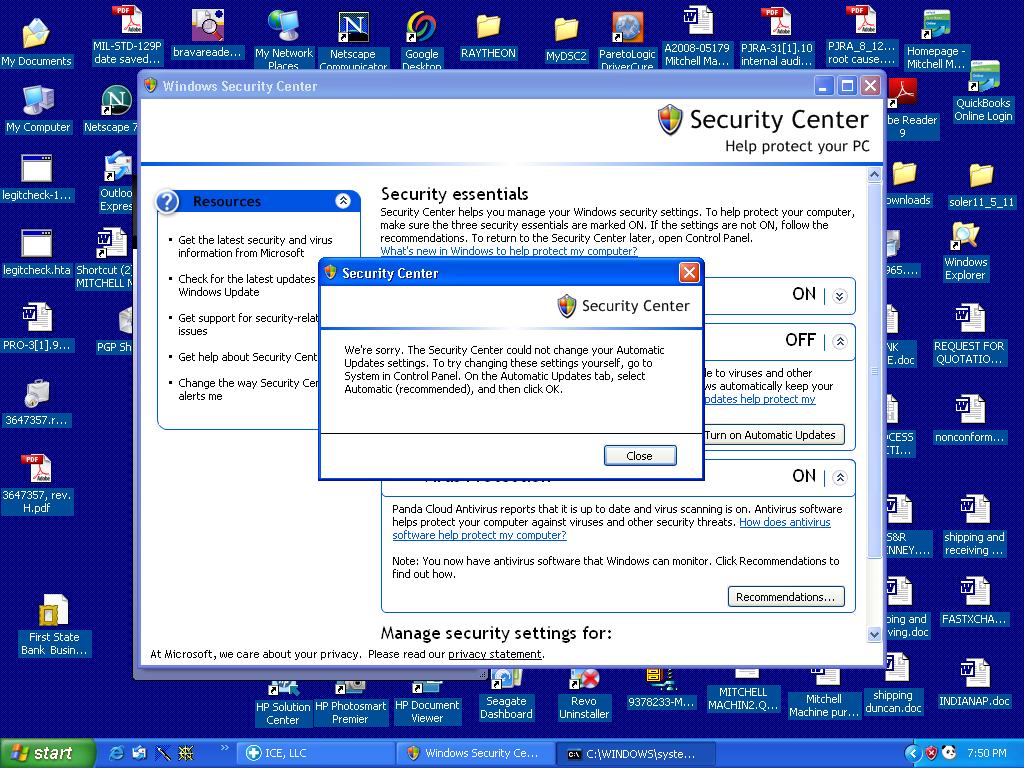This screenshot has height=768, width=1024.
Task: Open INDIANAP.doc file
Action: 974,683
